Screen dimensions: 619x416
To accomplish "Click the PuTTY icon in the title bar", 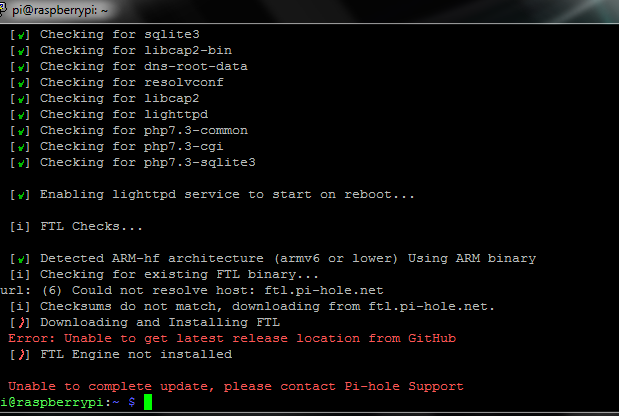I will (3, 9).
